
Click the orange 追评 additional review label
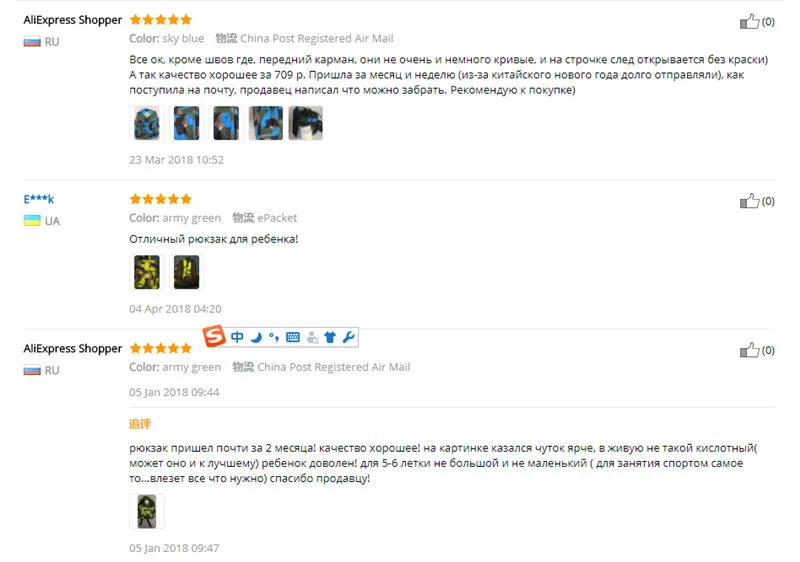140,424
